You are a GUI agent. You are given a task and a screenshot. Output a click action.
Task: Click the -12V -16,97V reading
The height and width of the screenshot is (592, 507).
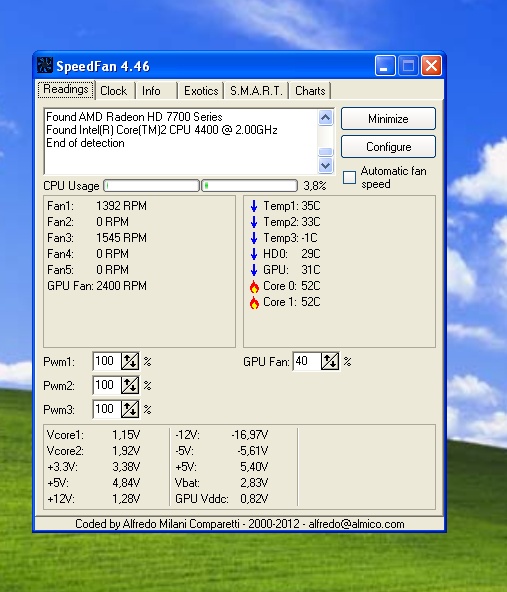click(222, 435)
